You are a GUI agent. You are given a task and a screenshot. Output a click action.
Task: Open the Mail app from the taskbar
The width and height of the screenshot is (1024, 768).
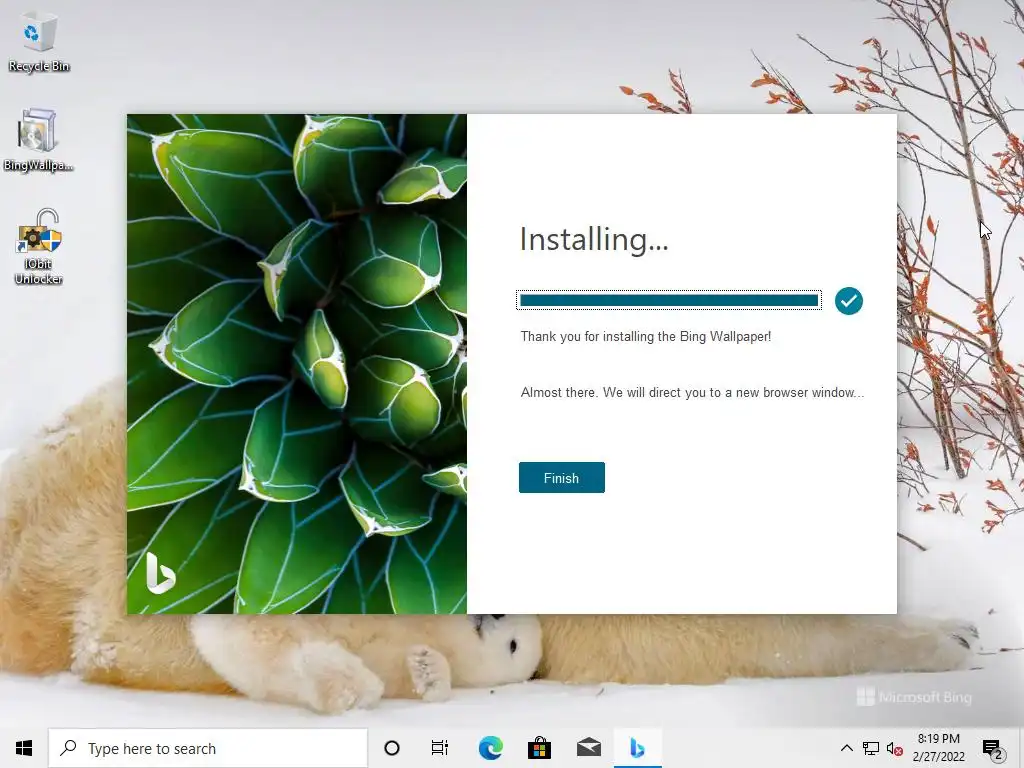point(588,748)
